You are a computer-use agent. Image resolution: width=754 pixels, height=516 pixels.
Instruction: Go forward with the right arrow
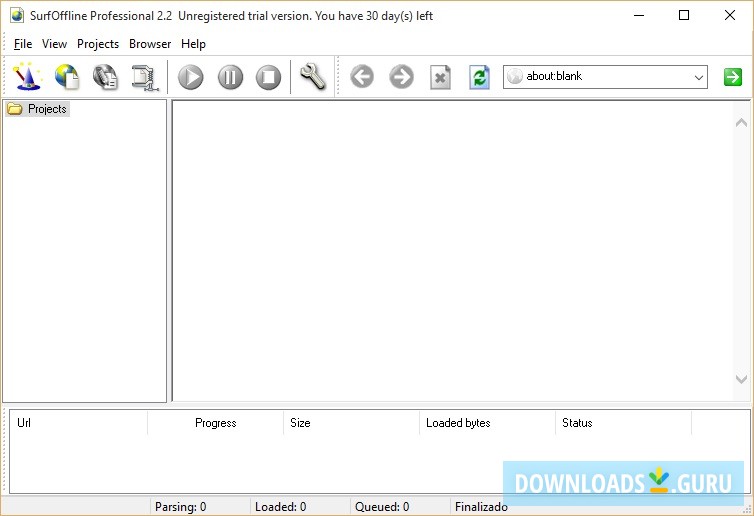coord(401,77)
